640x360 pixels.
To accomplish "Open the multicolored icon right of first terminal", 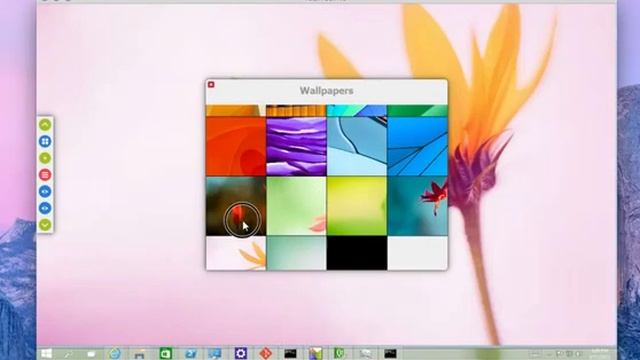I will pos(315,353).
